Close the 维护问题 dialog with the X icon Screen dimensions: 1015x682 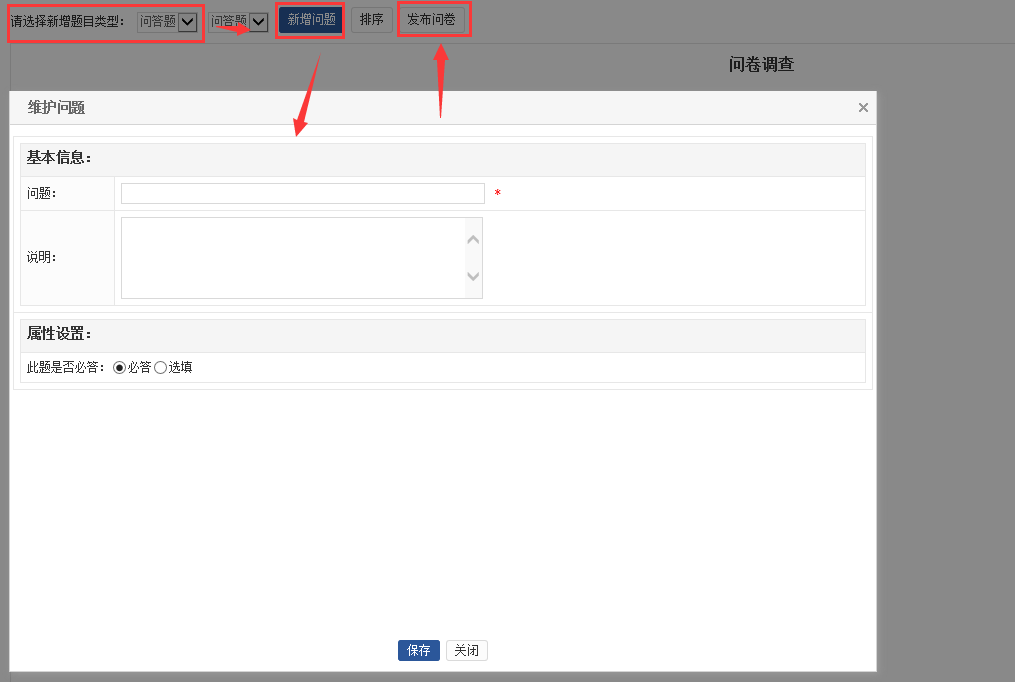point(863,108)
